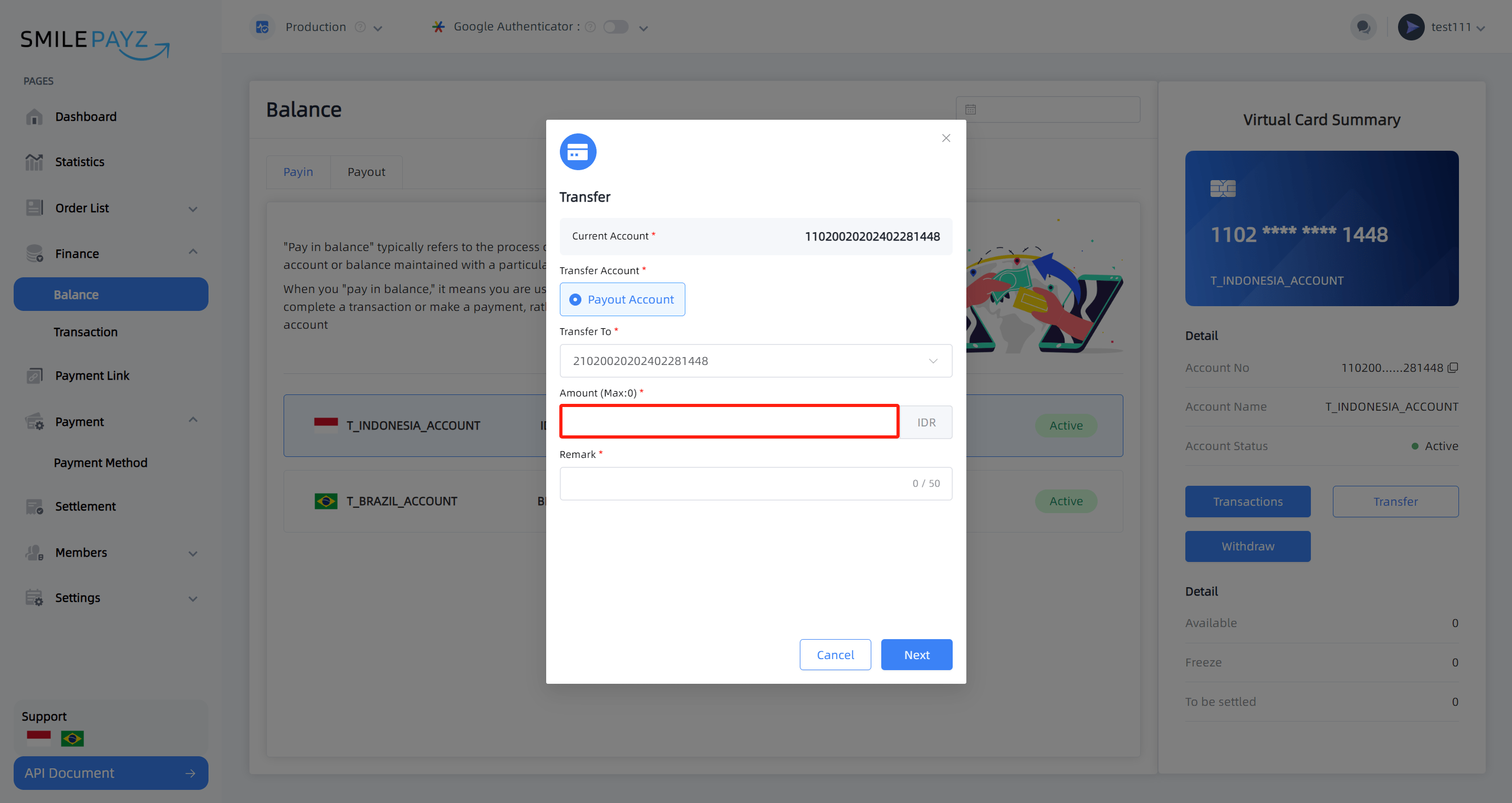Click the Amount input field

(x=728, y=422)
